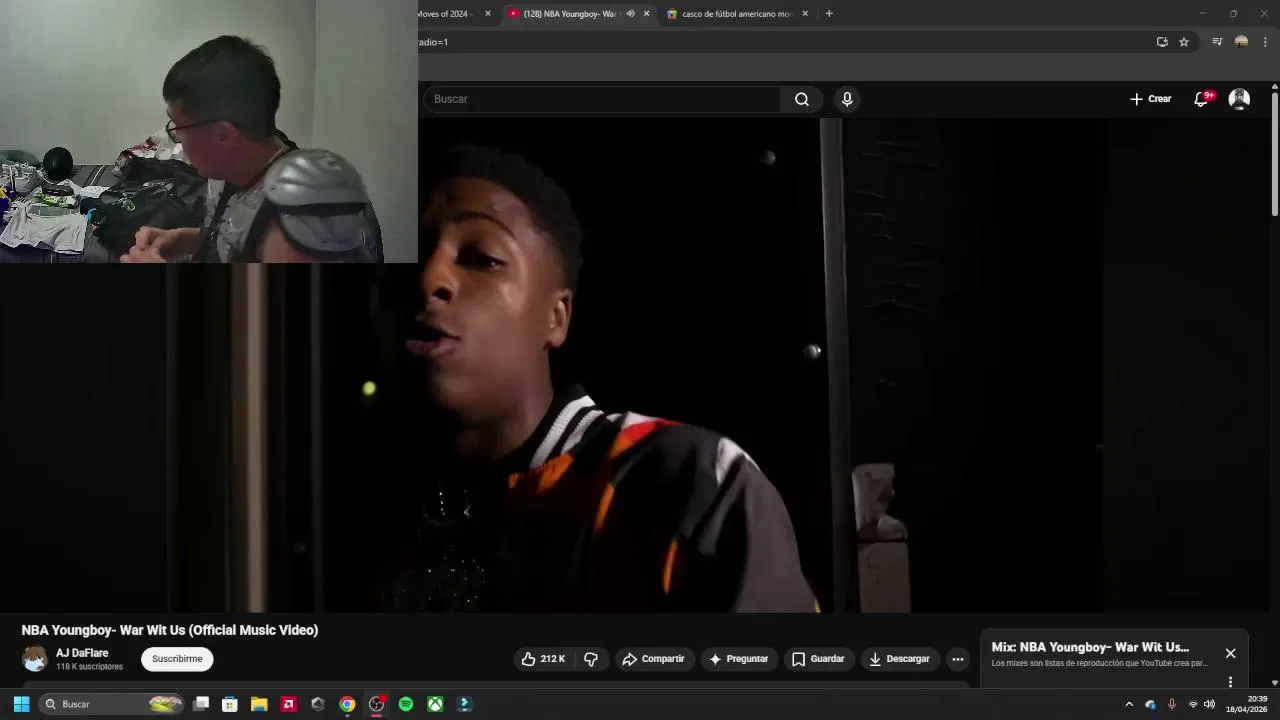Open the gray hexagonal taskbar app
Viewport: 1280px width, 720px height.
pos(318,704)
